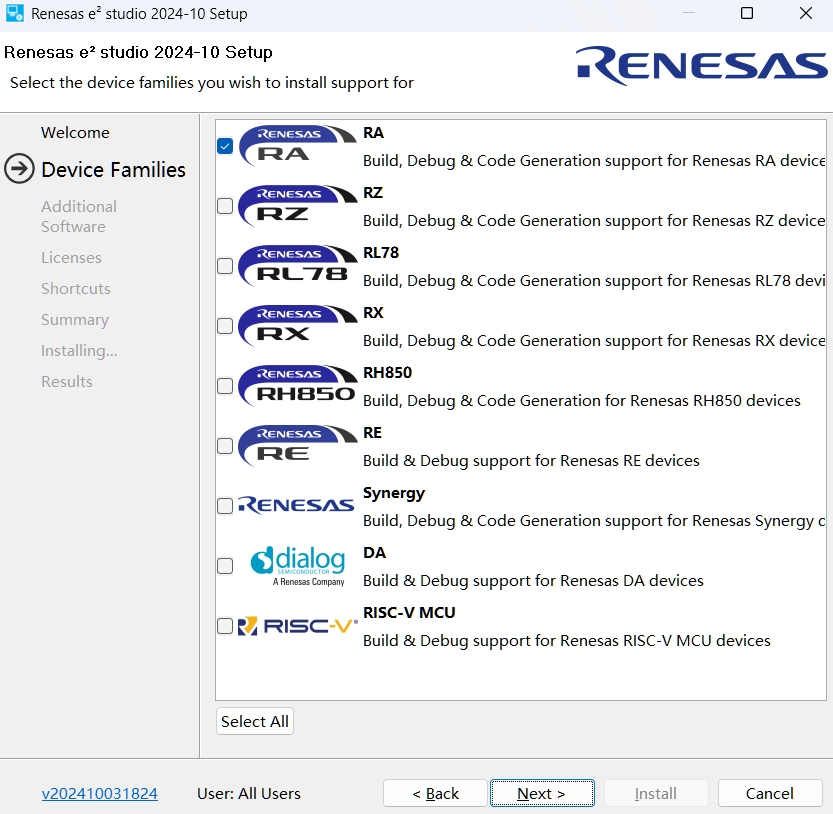Click the Install button

656,793
